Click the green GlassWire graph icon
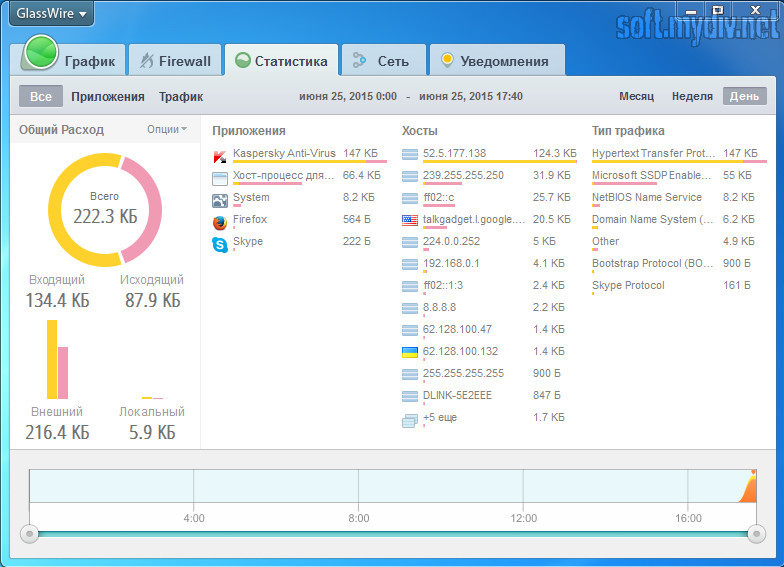Screen dimensions: 784x567 point(40,52)
